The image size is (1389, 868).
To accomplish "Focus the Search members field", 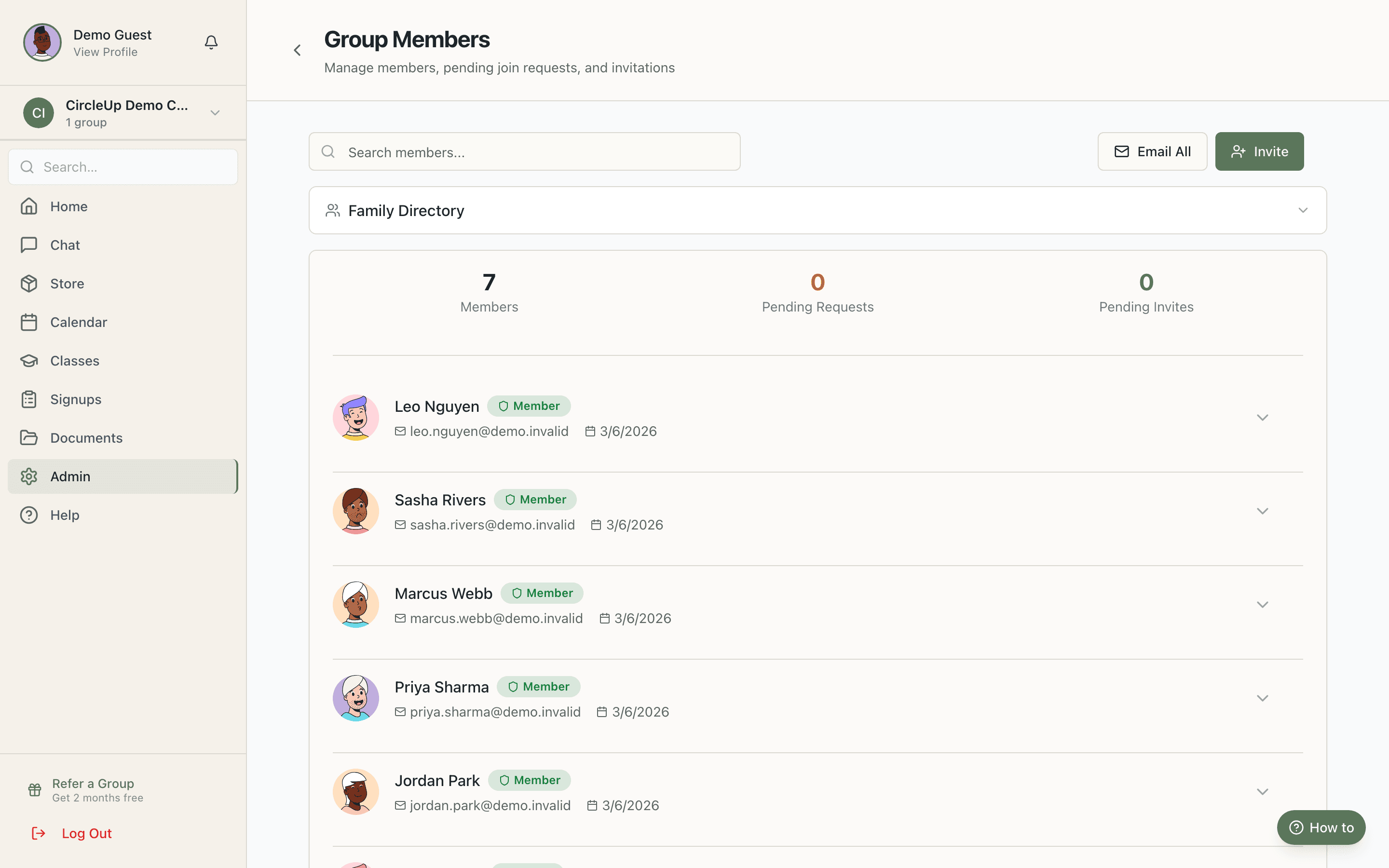I will [525, 151].
